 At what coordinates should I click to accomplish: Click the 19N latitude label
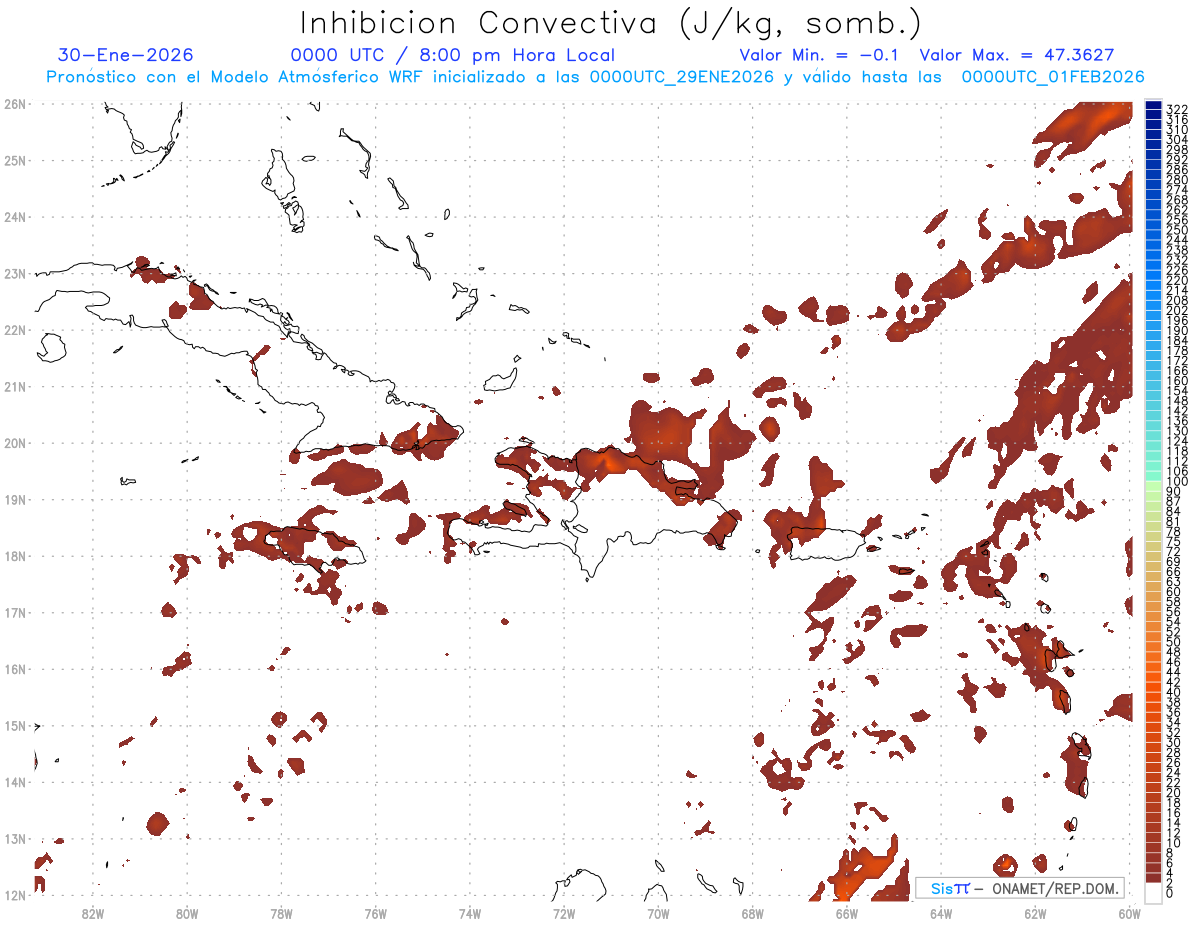coord(15,499)
